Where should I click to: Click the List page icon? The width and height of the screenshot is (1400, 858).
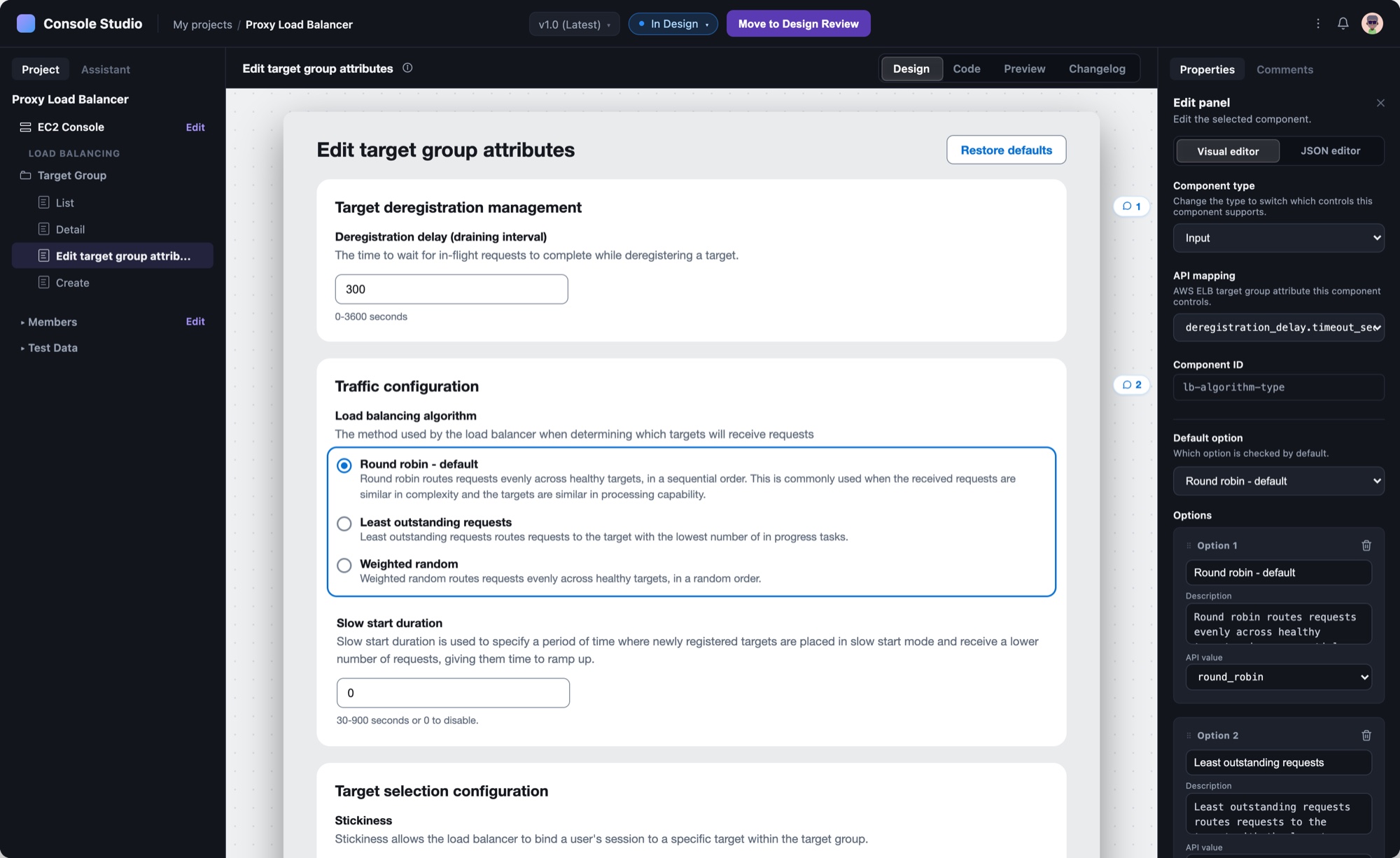point(43,202)
